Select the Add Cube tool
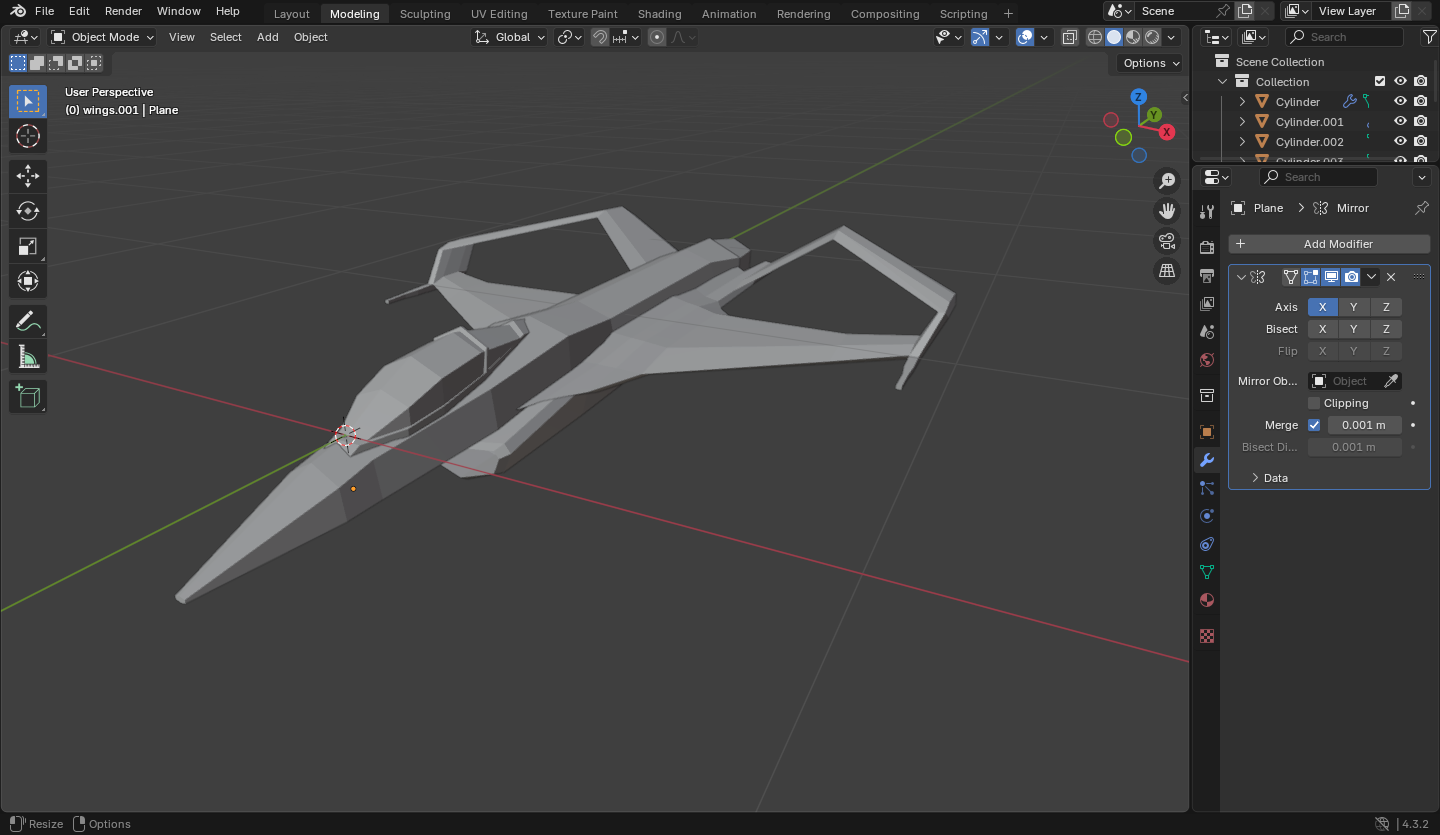The width and height of the screenshot is (1440, 835). pyautogui.click(x=28, y=396)
